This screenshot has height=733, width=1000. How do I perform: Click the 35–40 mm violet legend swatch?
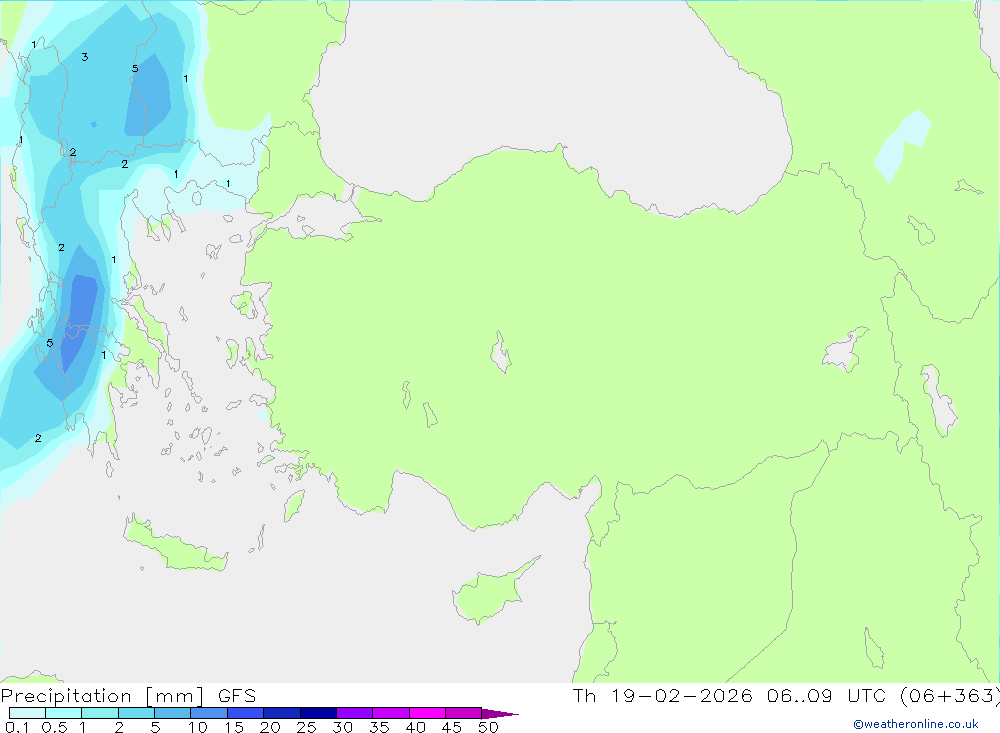(390, 713)
